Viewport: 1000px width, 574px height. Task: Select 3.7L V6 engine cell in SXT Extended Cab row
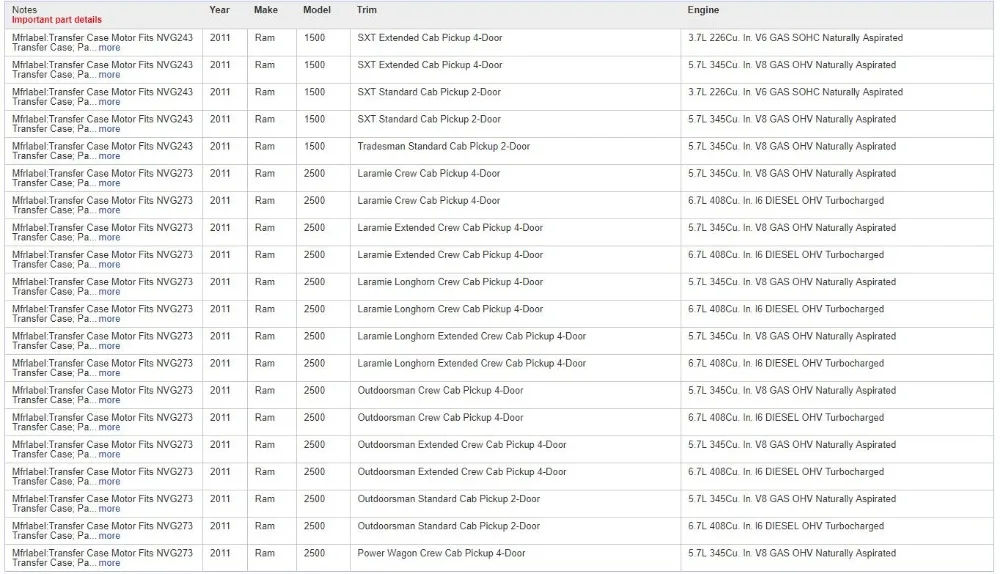click(795, 38)
